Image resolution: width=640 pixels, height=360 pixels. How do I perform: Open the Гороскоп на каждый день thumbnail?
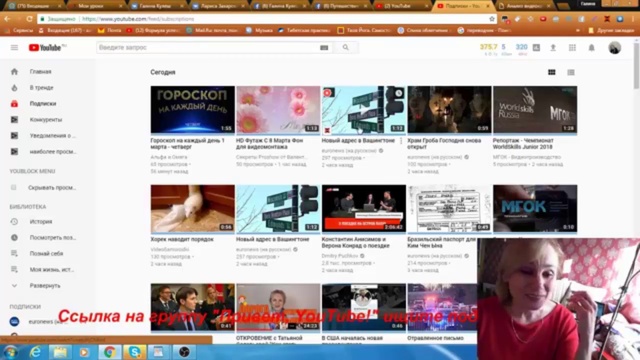click(x=193, y=109)
